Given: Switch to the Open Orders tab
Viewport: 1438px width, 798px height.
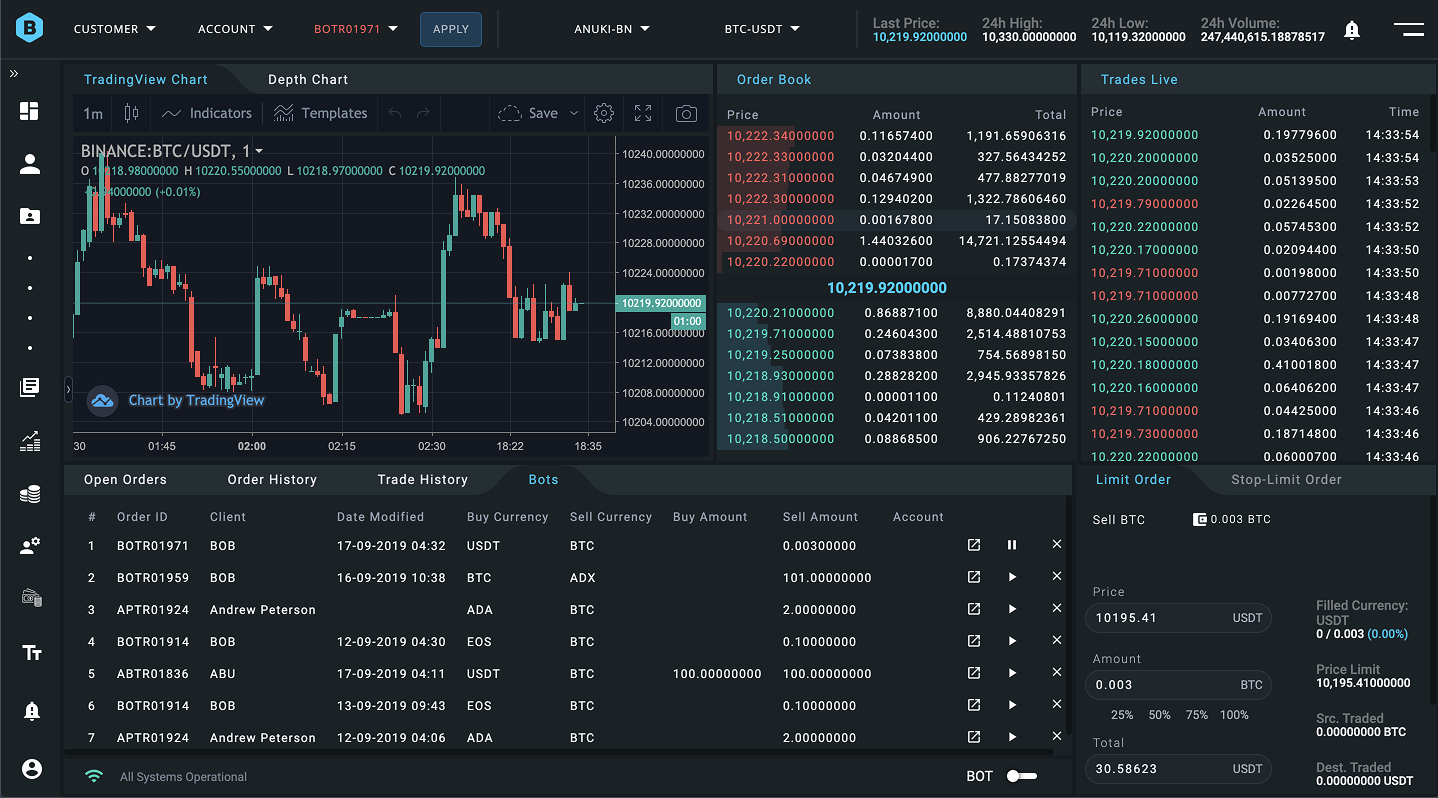Looking at the screenshot, I should click(125, 479).
